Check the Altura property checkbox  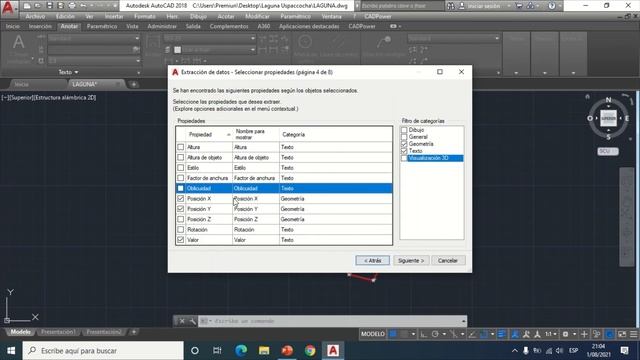(x=180, y=147)
